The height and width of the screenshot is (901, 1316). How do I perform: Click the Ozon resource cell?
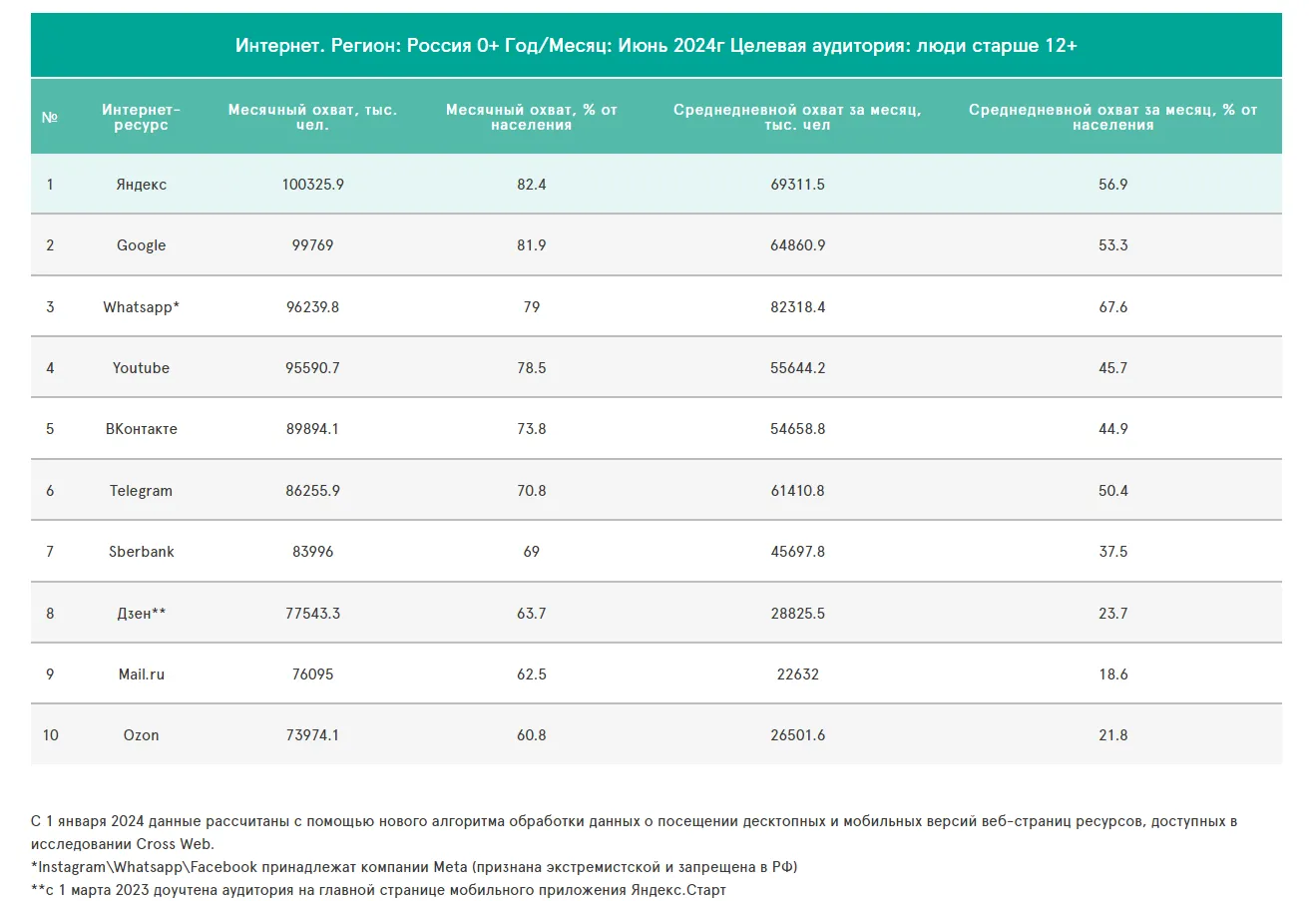pos(141,735)
